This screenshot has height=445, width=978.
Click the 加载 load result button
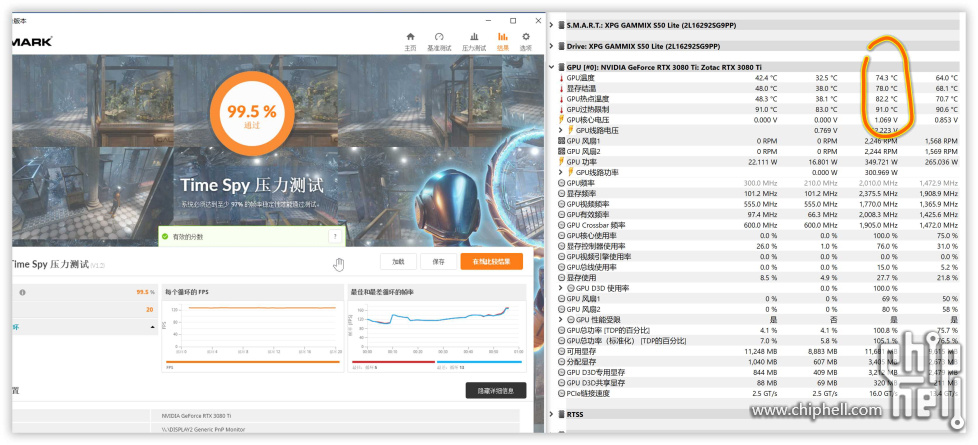point(398,262)
